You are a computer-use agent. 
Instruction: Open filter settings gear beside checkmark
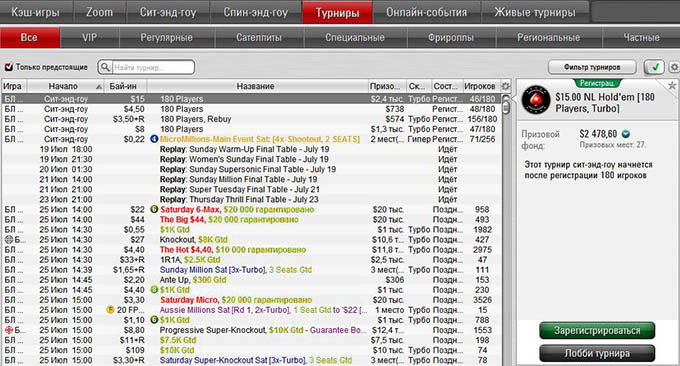point(674,67)
